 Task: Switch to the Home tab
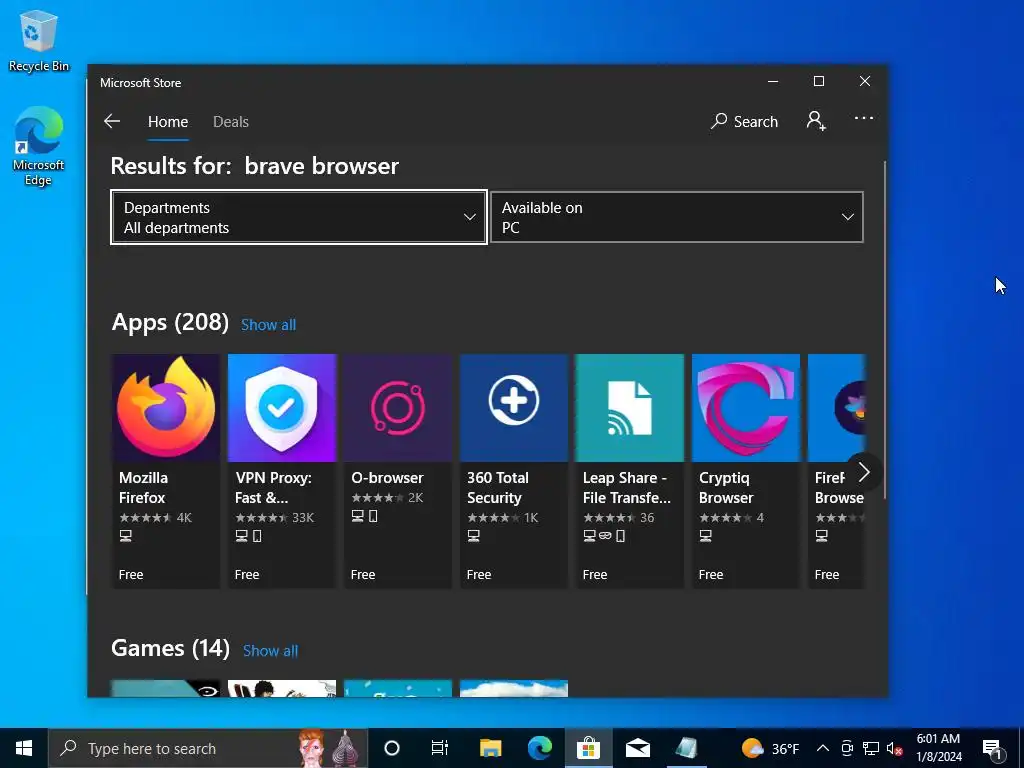pos(168,122)
